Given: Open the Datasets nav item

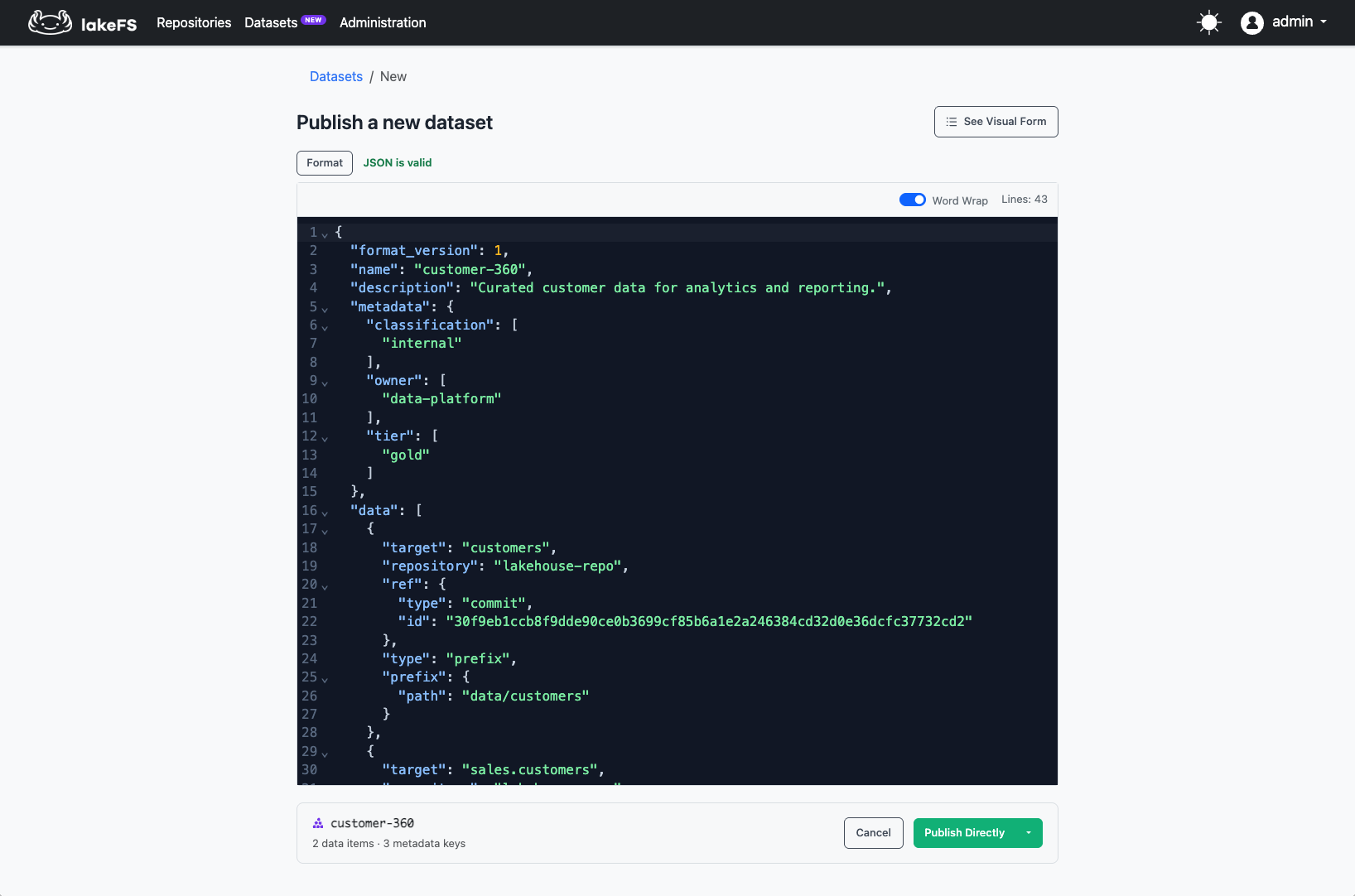Looking at the screenshot, I should point(271,22).
